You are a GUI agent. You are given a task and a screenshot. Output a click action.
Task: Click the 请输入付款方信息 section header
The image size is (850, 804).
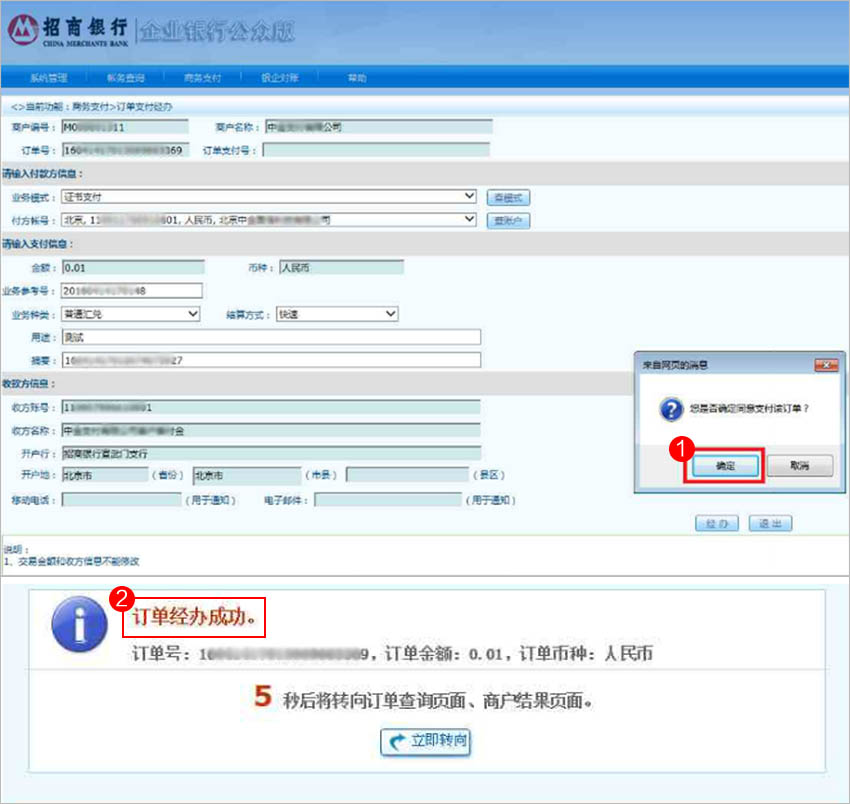pos(43,173)
